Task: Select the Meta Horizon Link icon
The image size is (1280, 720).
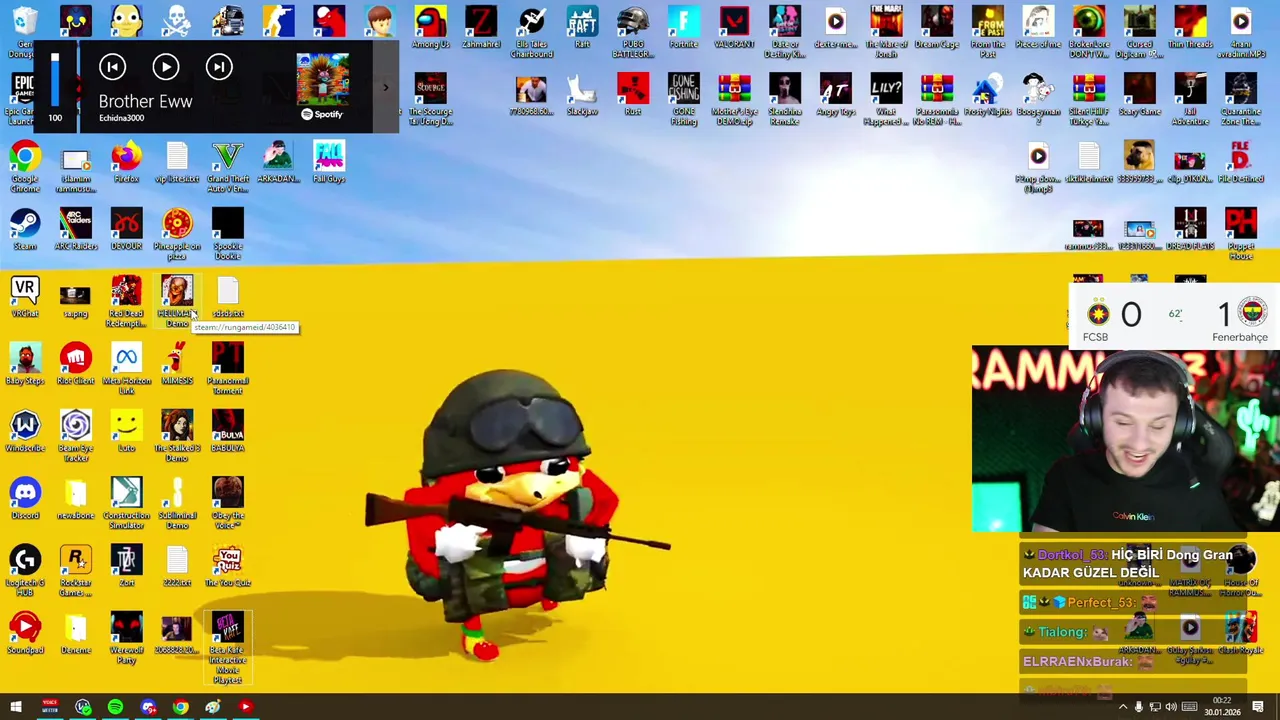Action: coord(126,368)
